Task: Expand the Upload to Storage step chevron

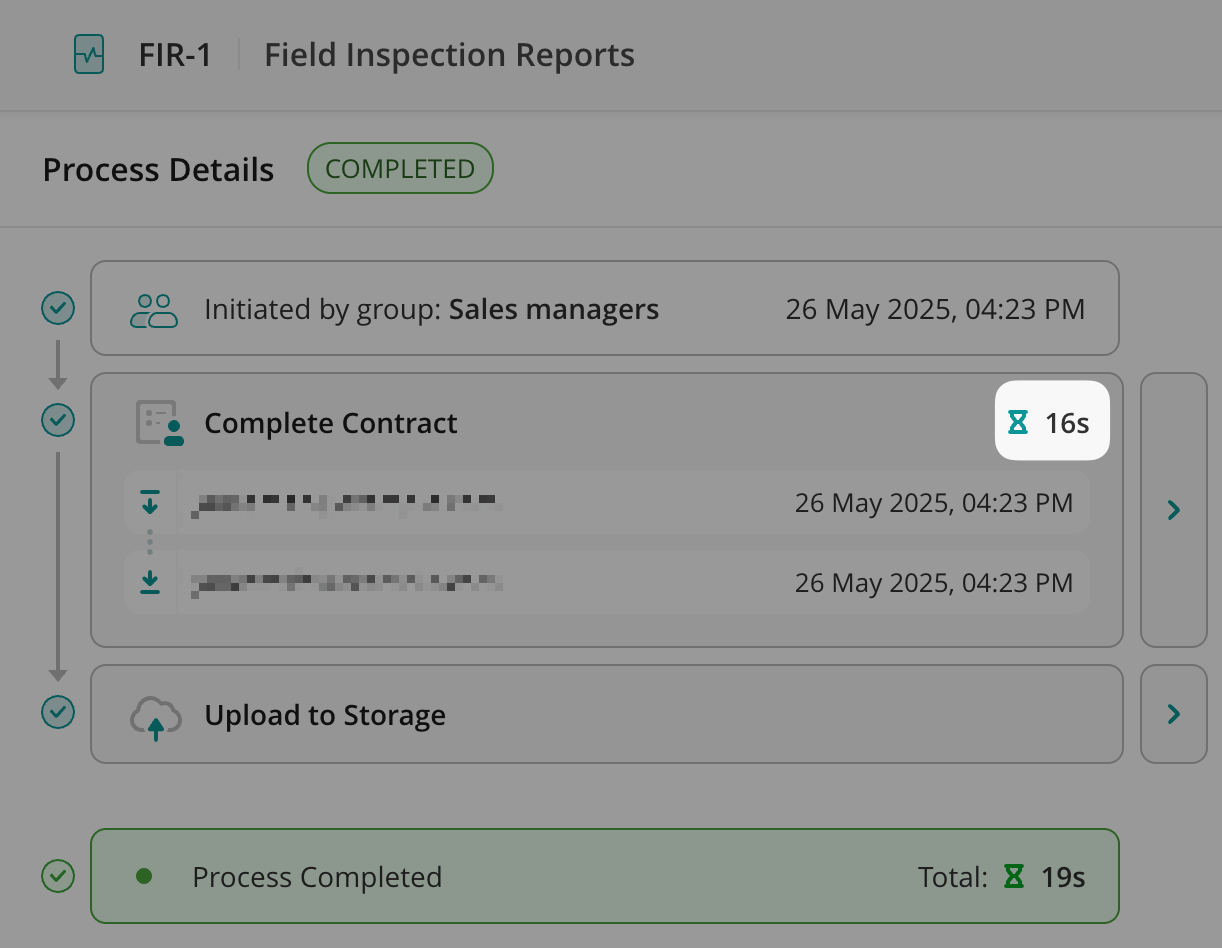Action: point(1174,714)
